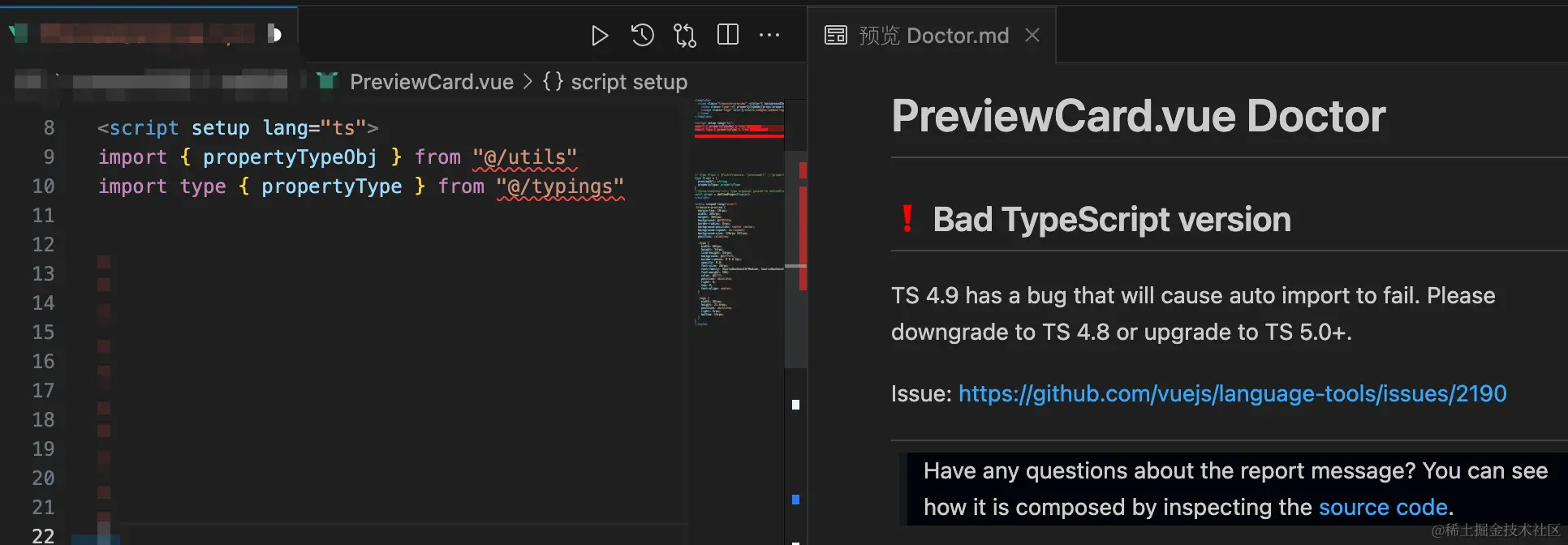Select PreviewCard.vue in the breadcrumb
The width and height of the screenshot is (1568, 545).
432,82
